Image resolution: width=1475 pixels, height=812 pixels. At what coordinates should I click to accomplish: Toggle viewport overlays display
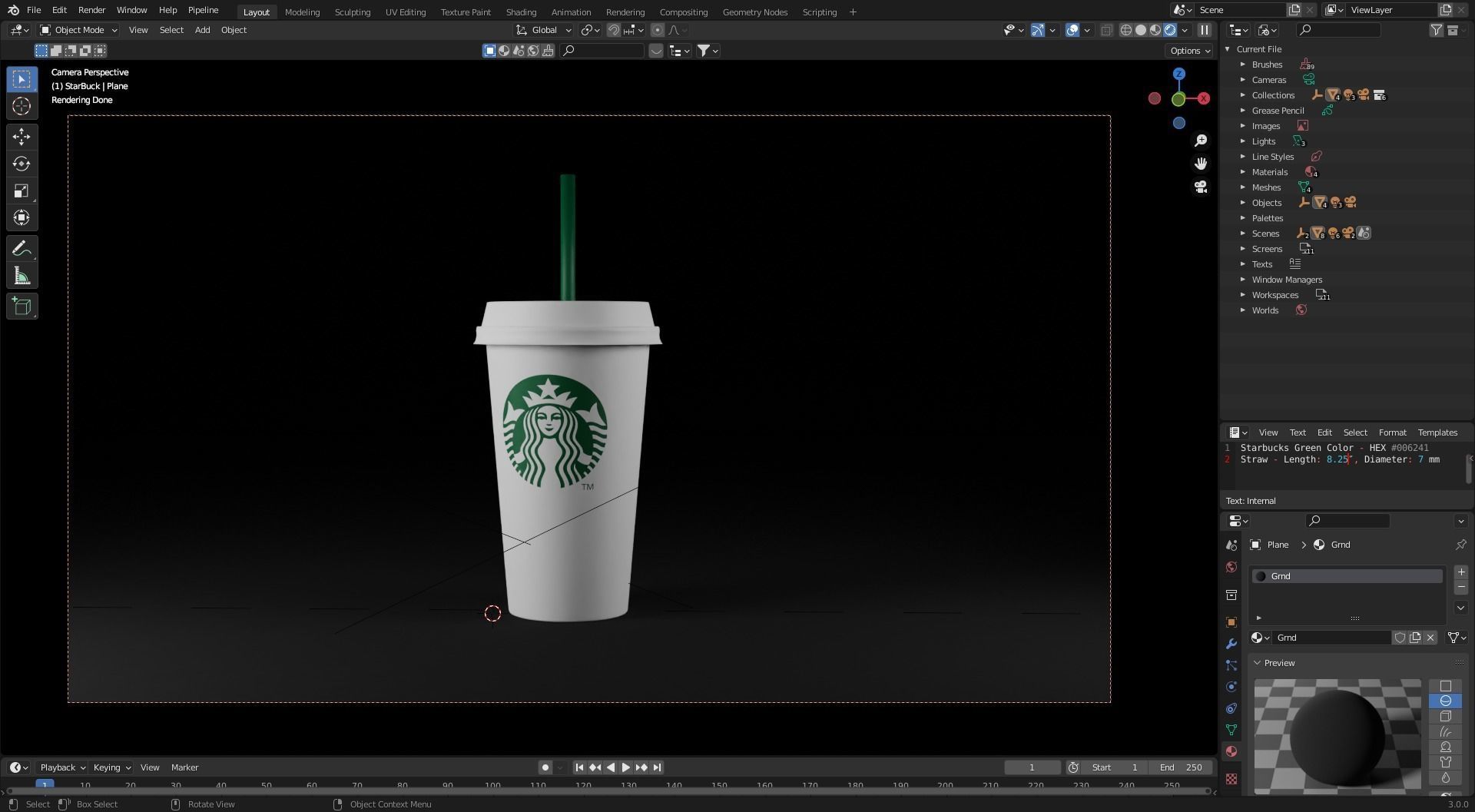pos(1072,30)
